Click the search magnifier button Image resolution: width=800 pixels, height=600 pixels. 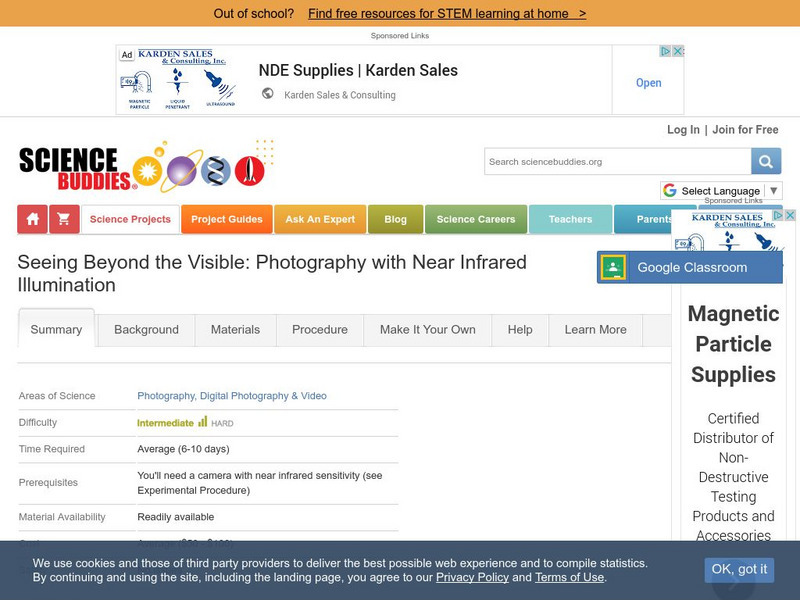point(766,161)
